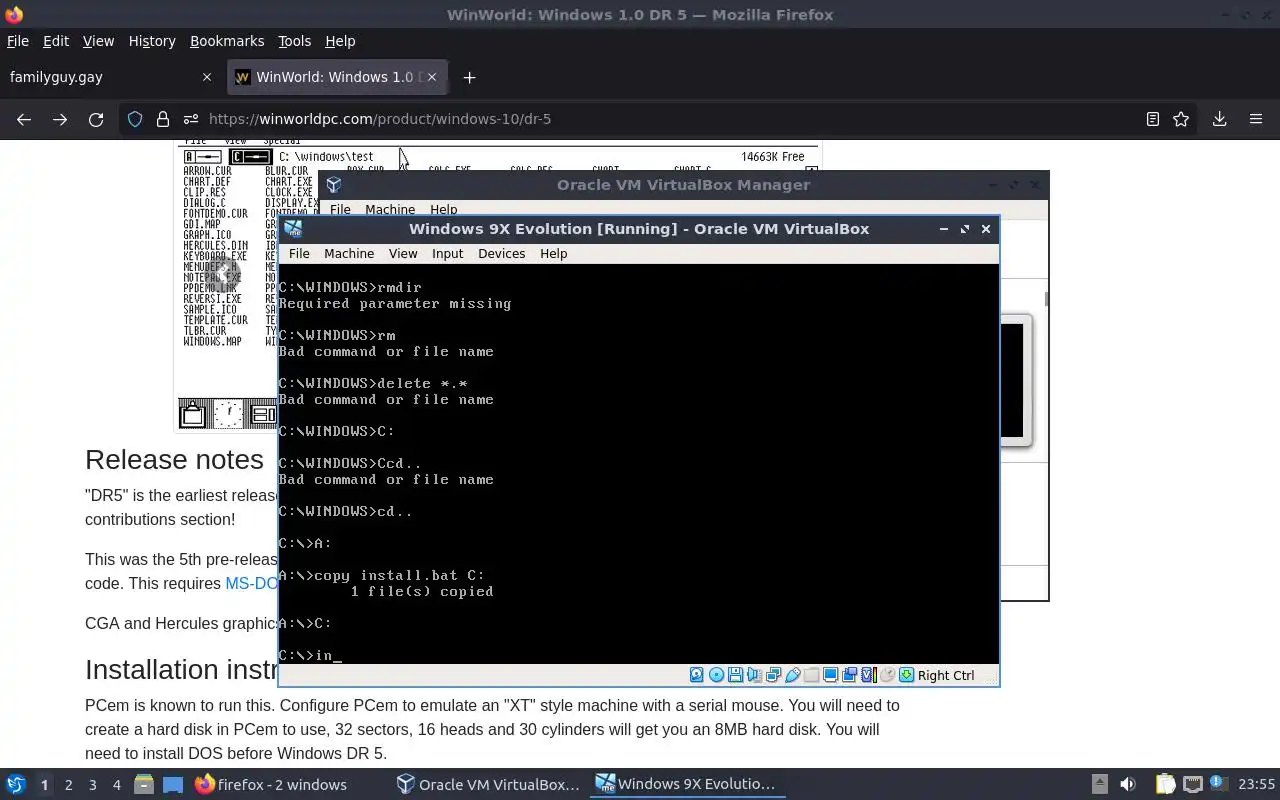1280x800 pixels.
Task: Click the network adapters icon in VM status bar
Action: (x=773, y=675)
